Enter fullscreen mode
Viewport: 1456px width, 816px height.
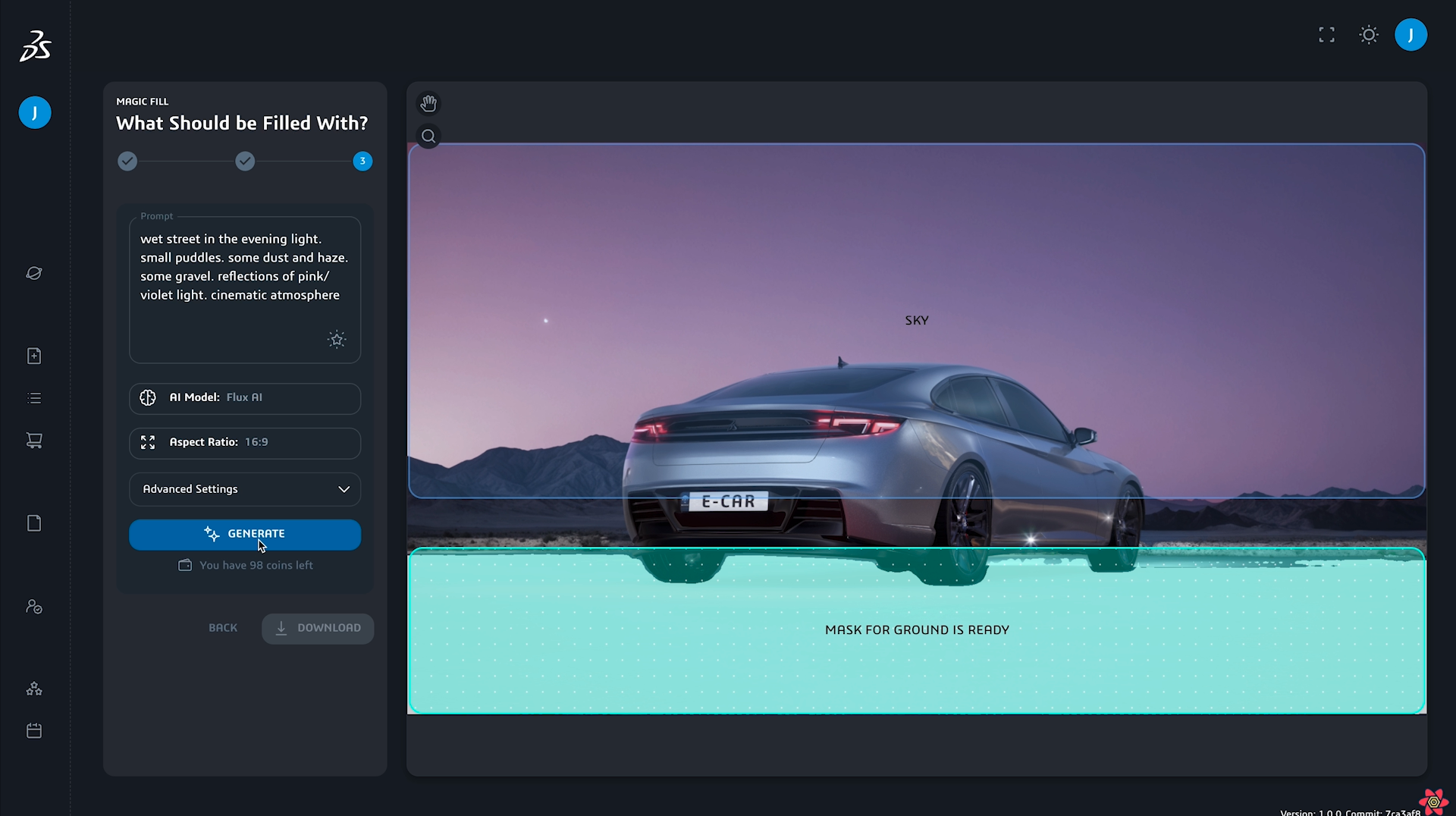point(1326,35)
